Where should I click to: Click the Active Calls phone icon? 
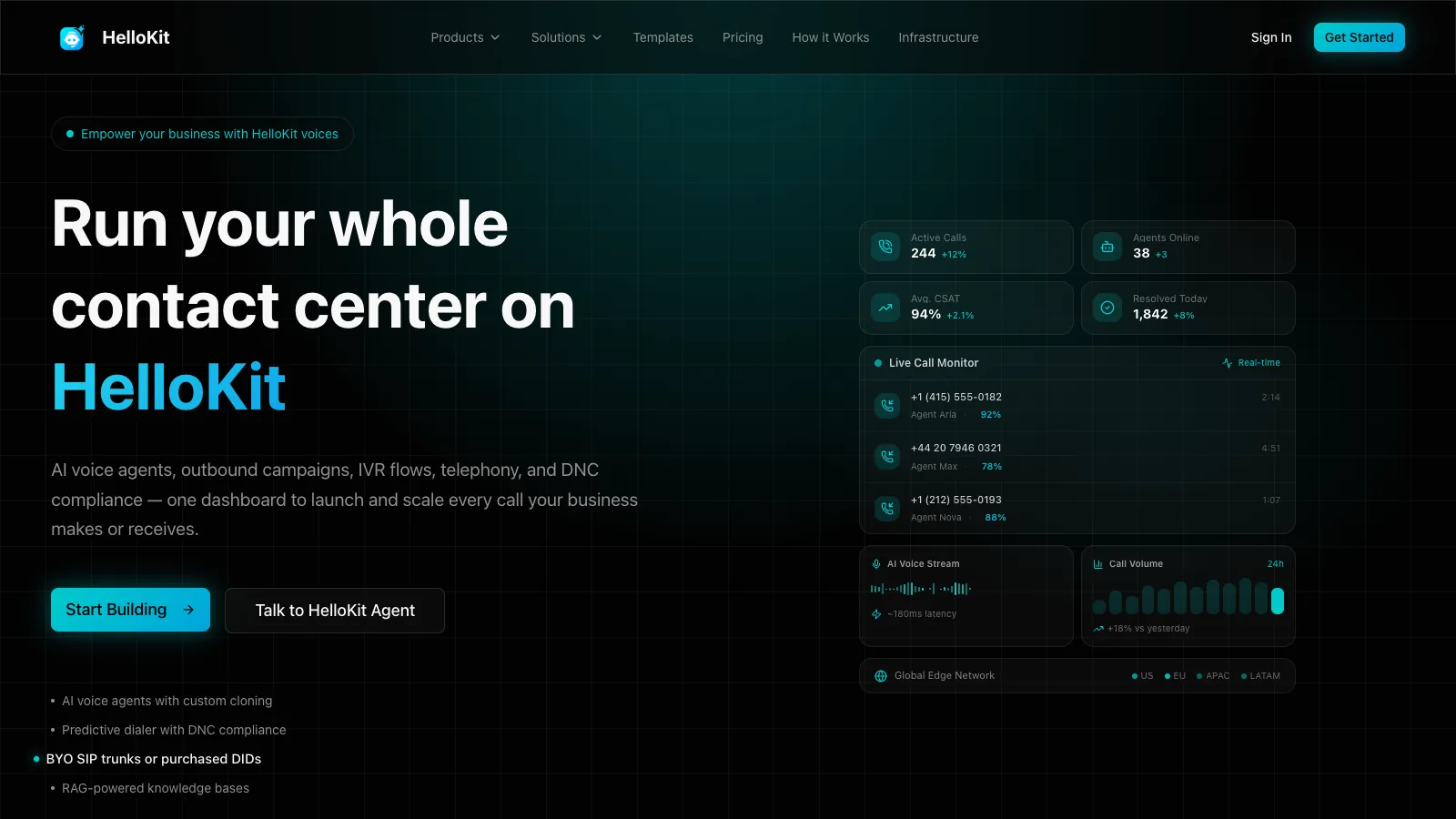point(885,247)
